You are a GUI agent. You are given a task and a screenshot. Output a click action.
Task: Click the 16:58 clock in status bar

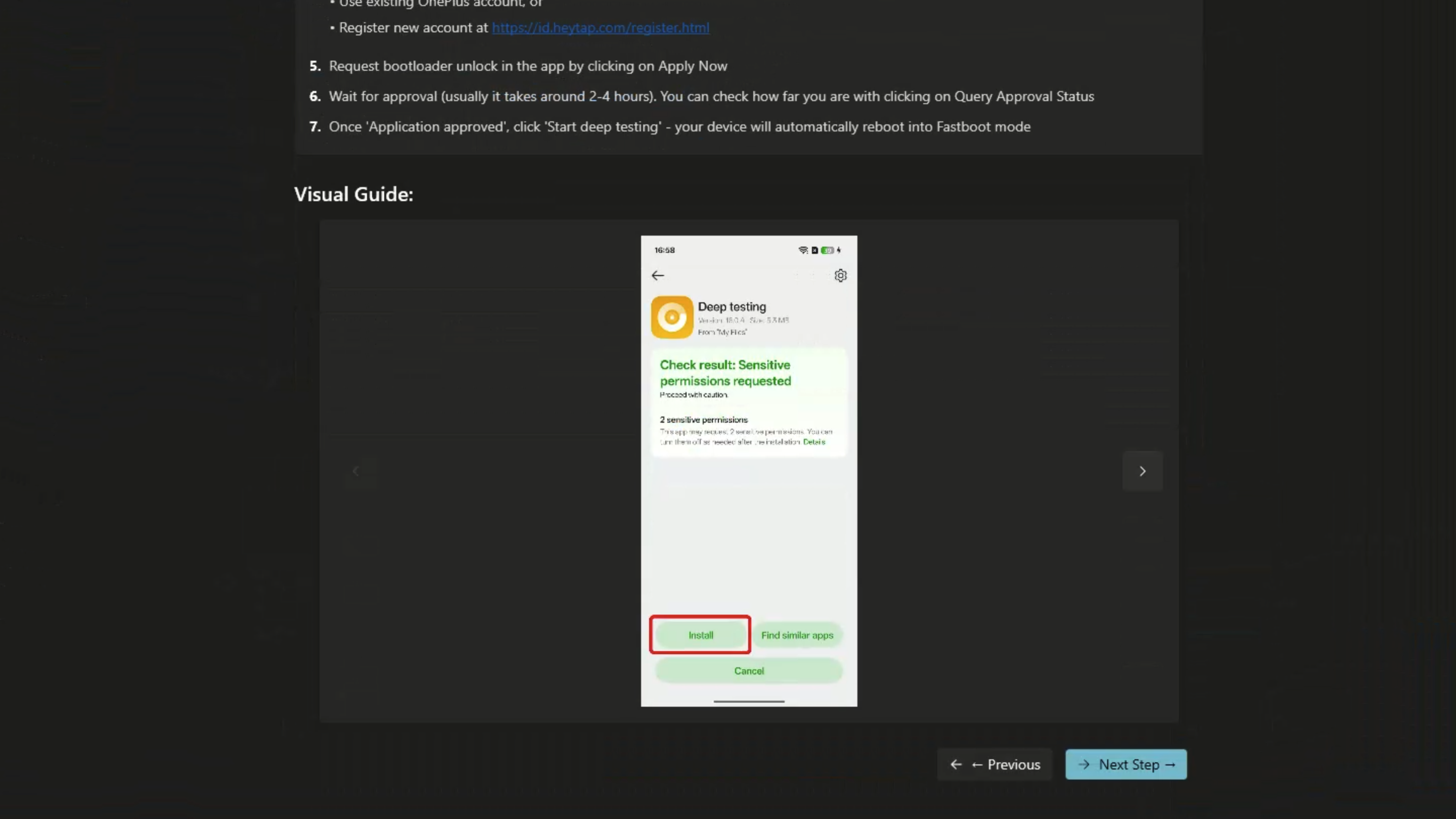(x=665, y=250)
